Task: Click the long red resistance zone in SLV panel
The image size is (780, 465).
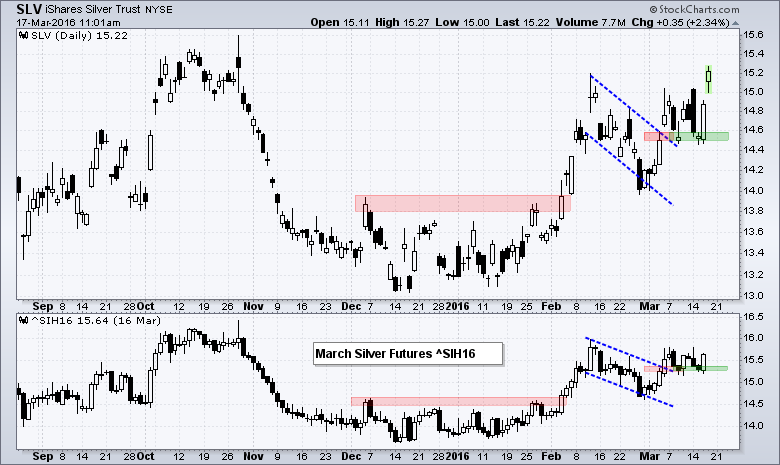Action: 463,203
